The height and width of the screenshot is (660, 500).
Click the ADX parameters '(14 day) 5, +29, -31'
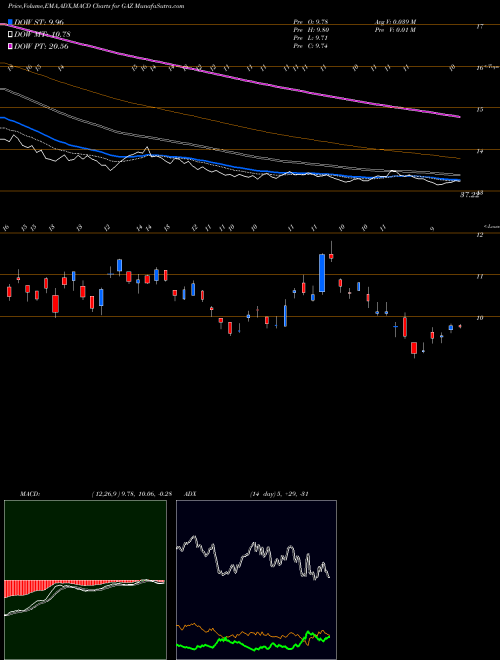pyautogui.click(x=279, y=494)
